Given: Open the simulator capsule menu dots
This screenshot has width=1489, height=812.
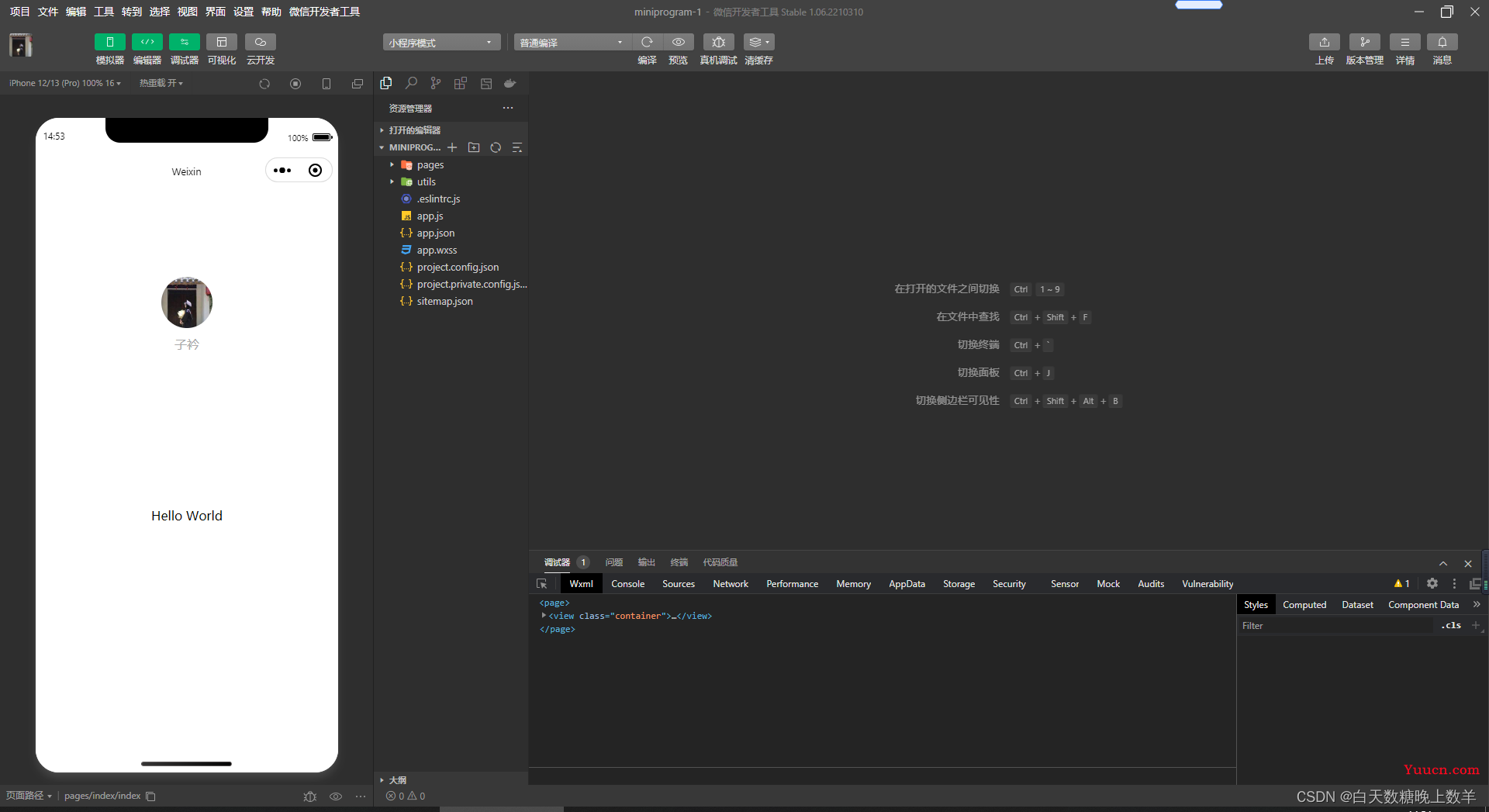Looking at the screenshot, I should pos(282,171).
